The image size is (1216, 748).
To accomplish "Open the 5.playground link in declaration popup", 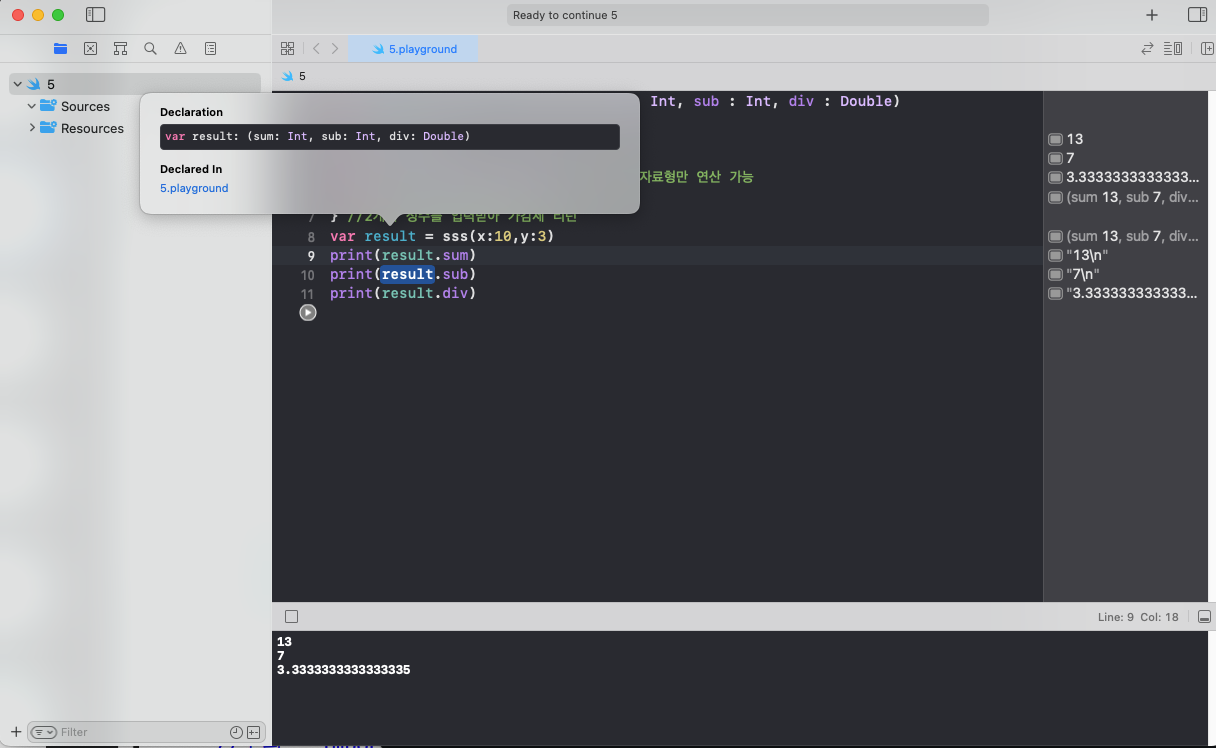I will [194, 188].
